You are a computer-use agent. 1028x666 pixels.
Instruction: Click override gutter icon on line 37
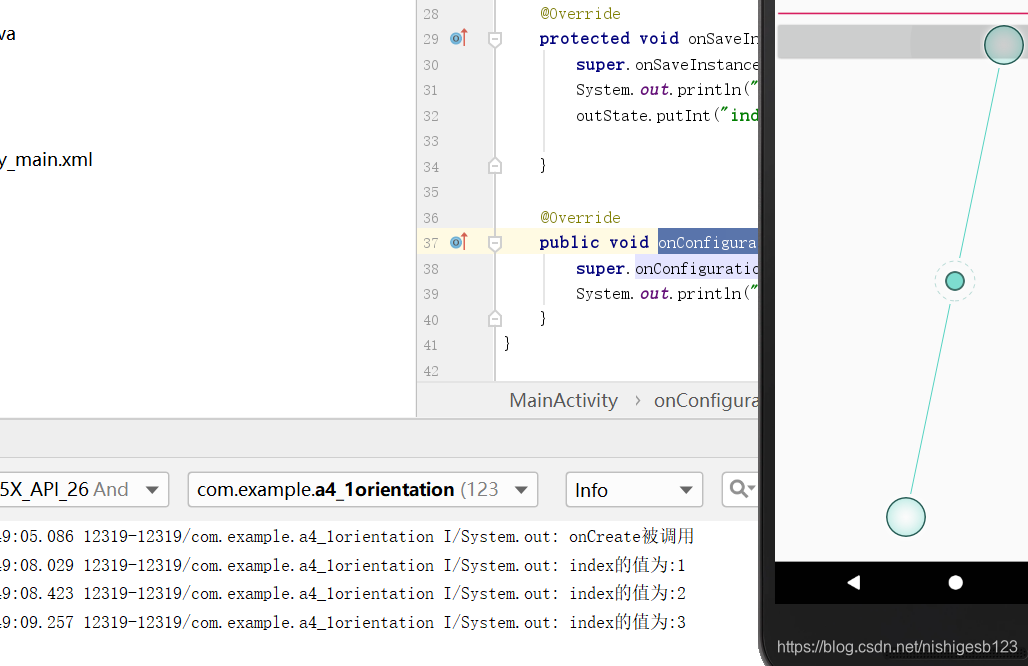point(459,242)
